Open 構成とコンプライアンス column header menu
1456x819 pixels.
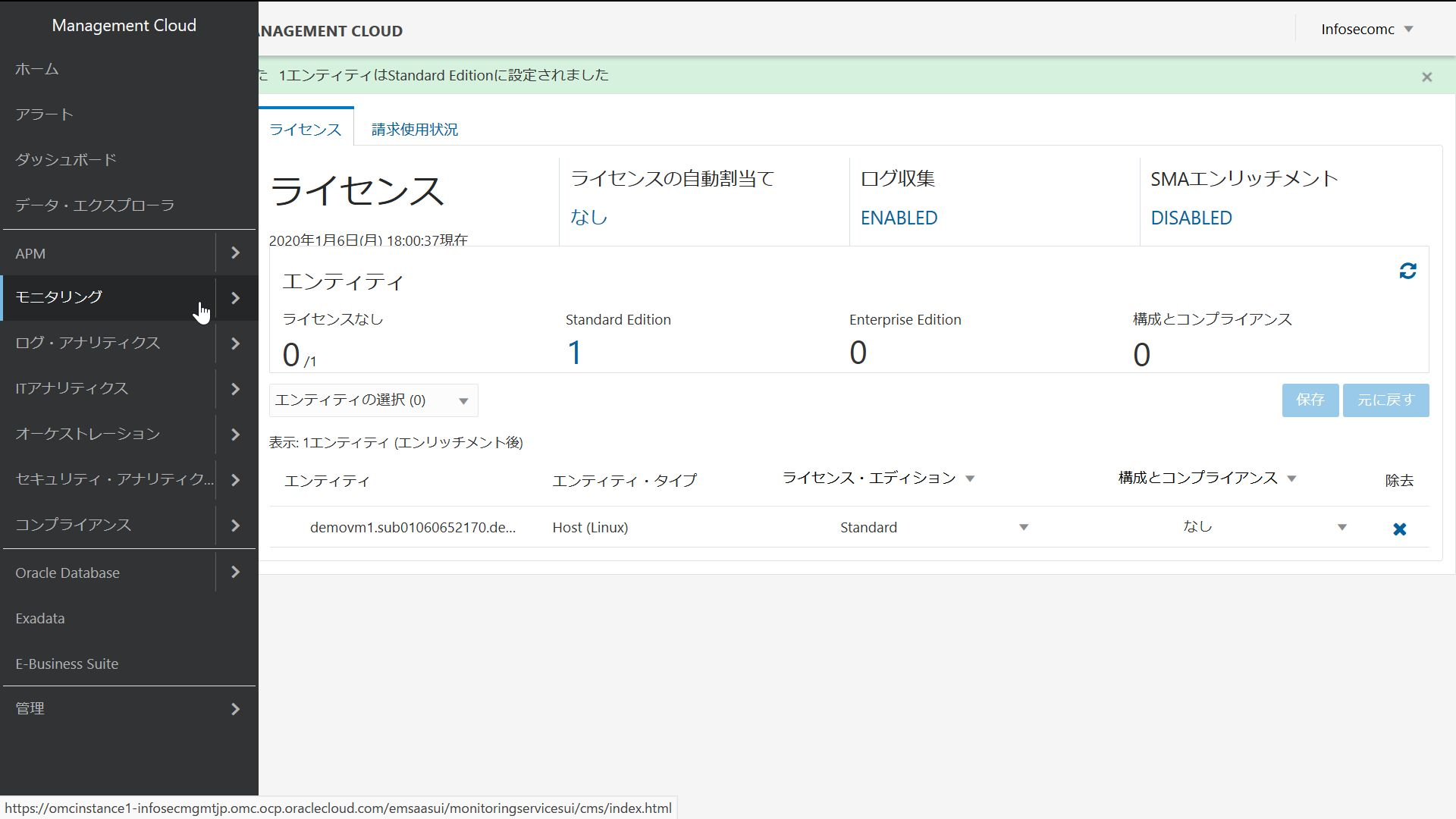(x=1291, y=479)
